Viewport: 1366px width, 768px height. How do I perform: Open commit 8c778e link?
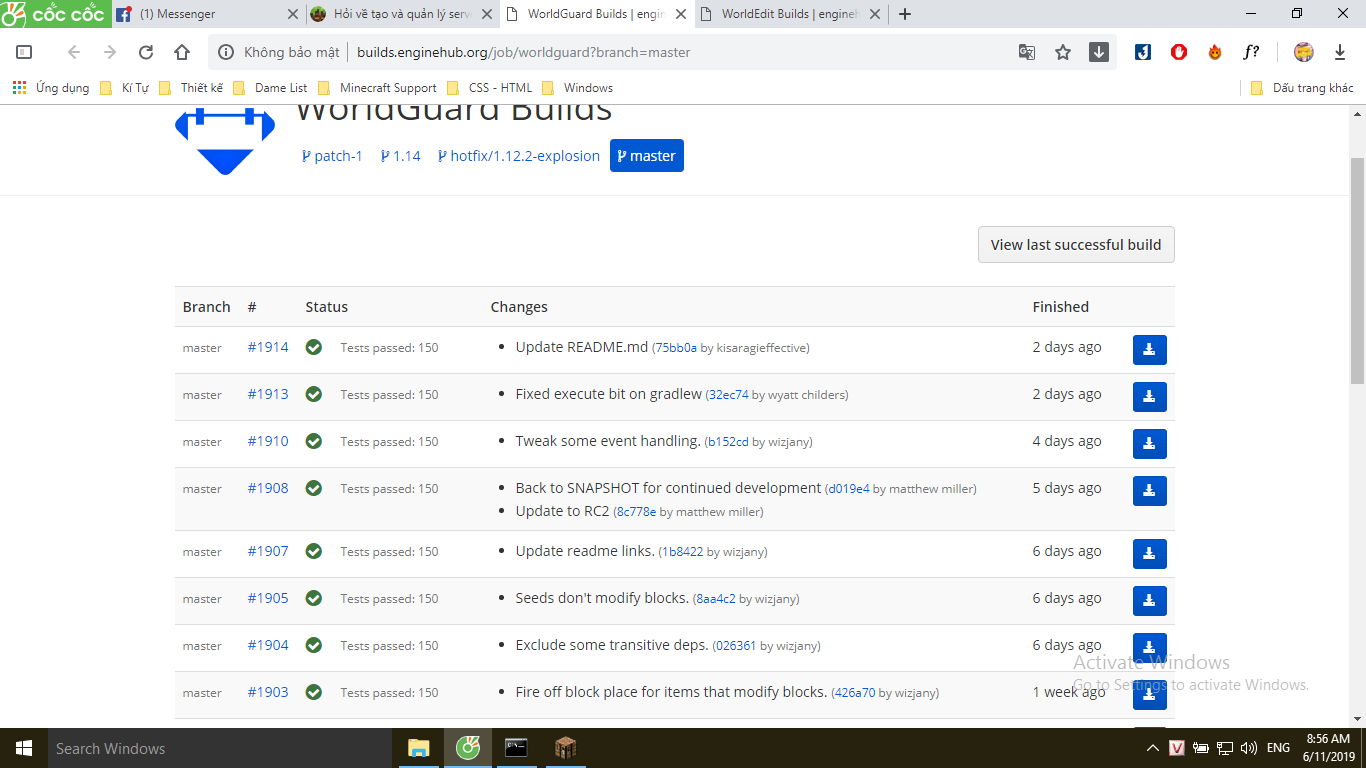pyautogui.click(x=636, y=512)
